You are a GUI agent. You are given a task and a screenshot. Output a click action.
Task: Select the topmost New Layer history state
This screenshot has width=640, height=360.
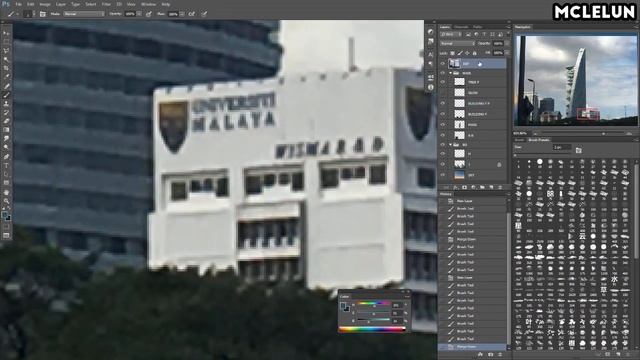pyautogui.click(x=473, y=201)
